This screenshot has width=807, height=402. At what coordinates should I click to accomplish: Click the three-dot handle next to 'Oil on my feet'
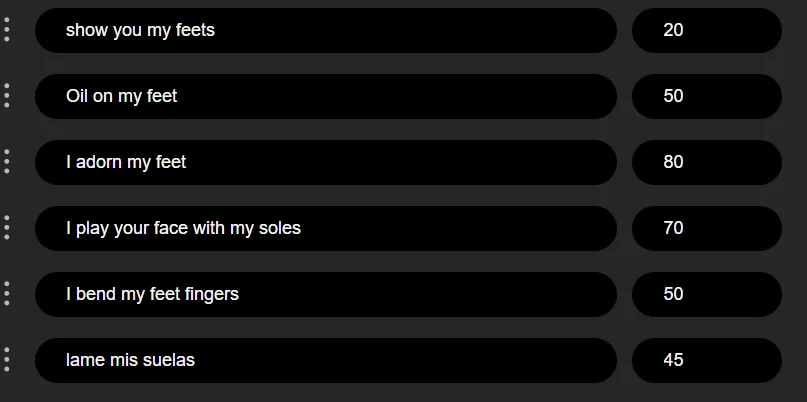coord(7,96)
